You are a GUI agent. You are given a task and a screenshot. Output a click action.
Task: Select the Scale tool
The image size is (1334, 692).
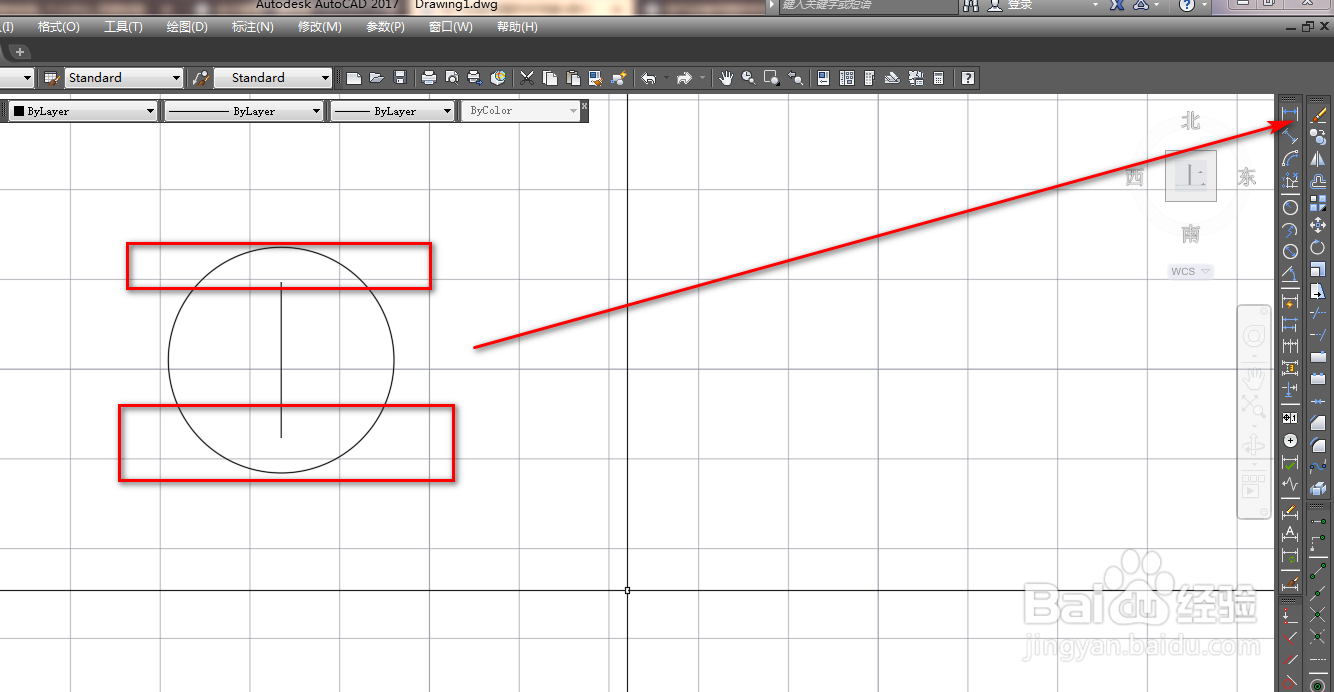(1317, 270)
